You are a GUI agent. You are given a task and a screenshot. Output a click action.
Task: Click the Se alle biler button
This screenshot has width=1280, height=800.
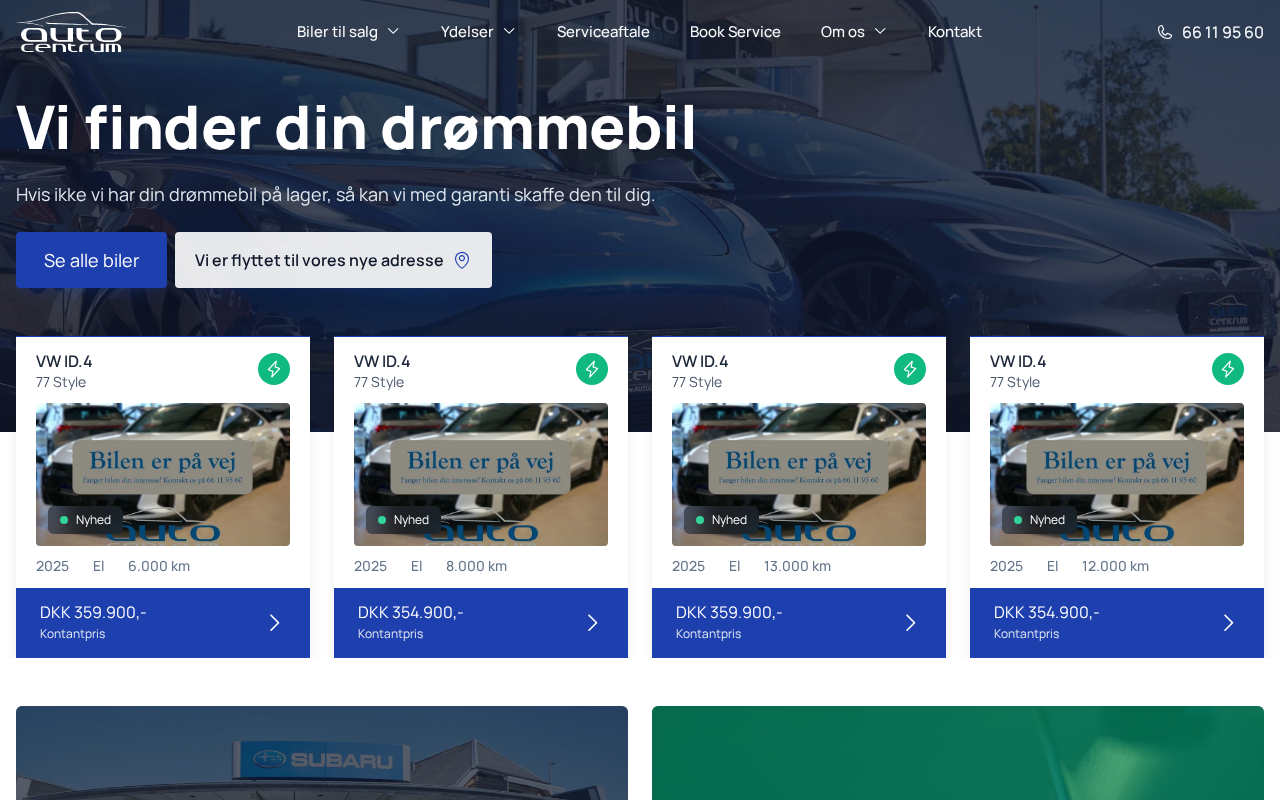tap(91, 260)
